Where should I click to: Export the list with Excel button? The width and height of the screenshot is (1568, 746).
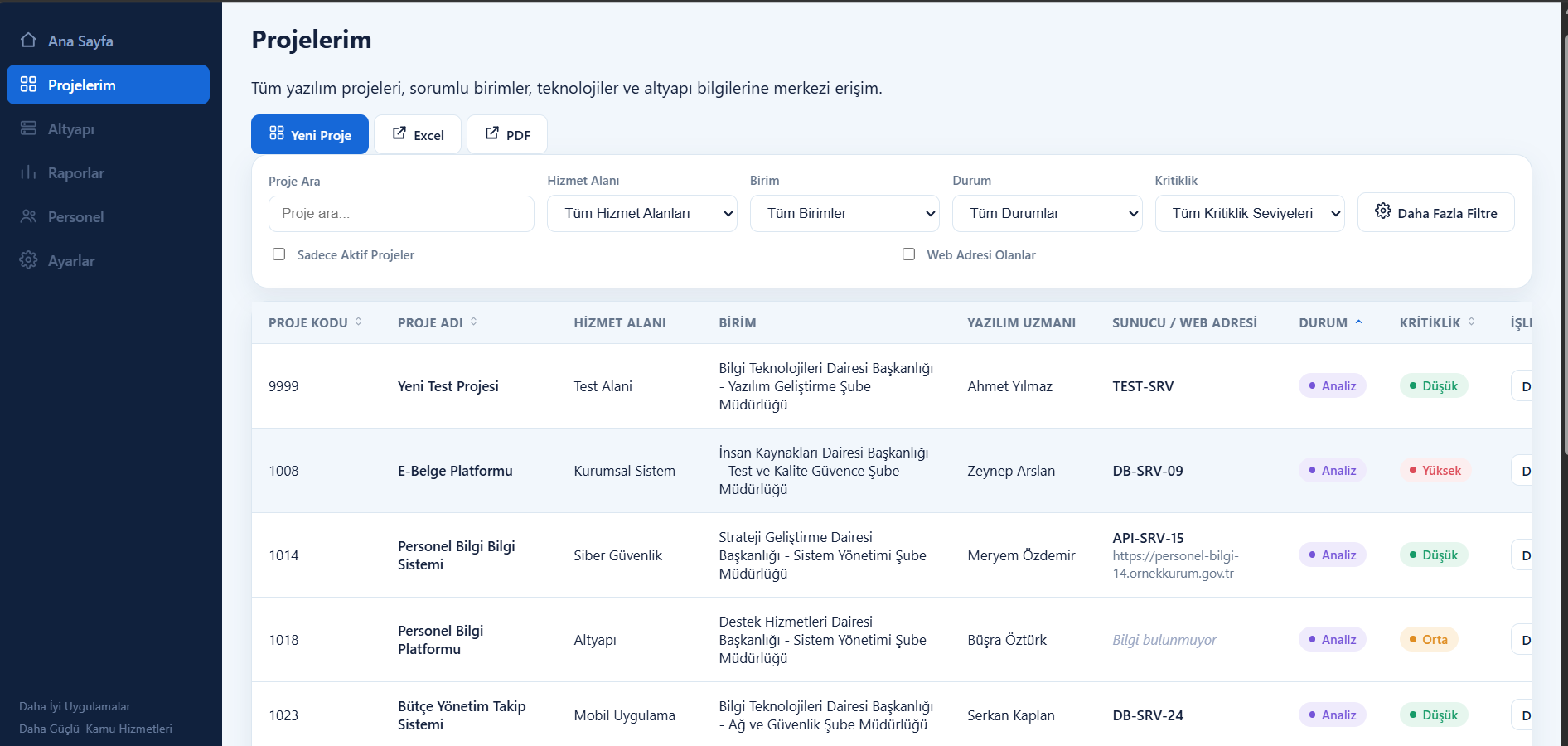pos(418,134)
